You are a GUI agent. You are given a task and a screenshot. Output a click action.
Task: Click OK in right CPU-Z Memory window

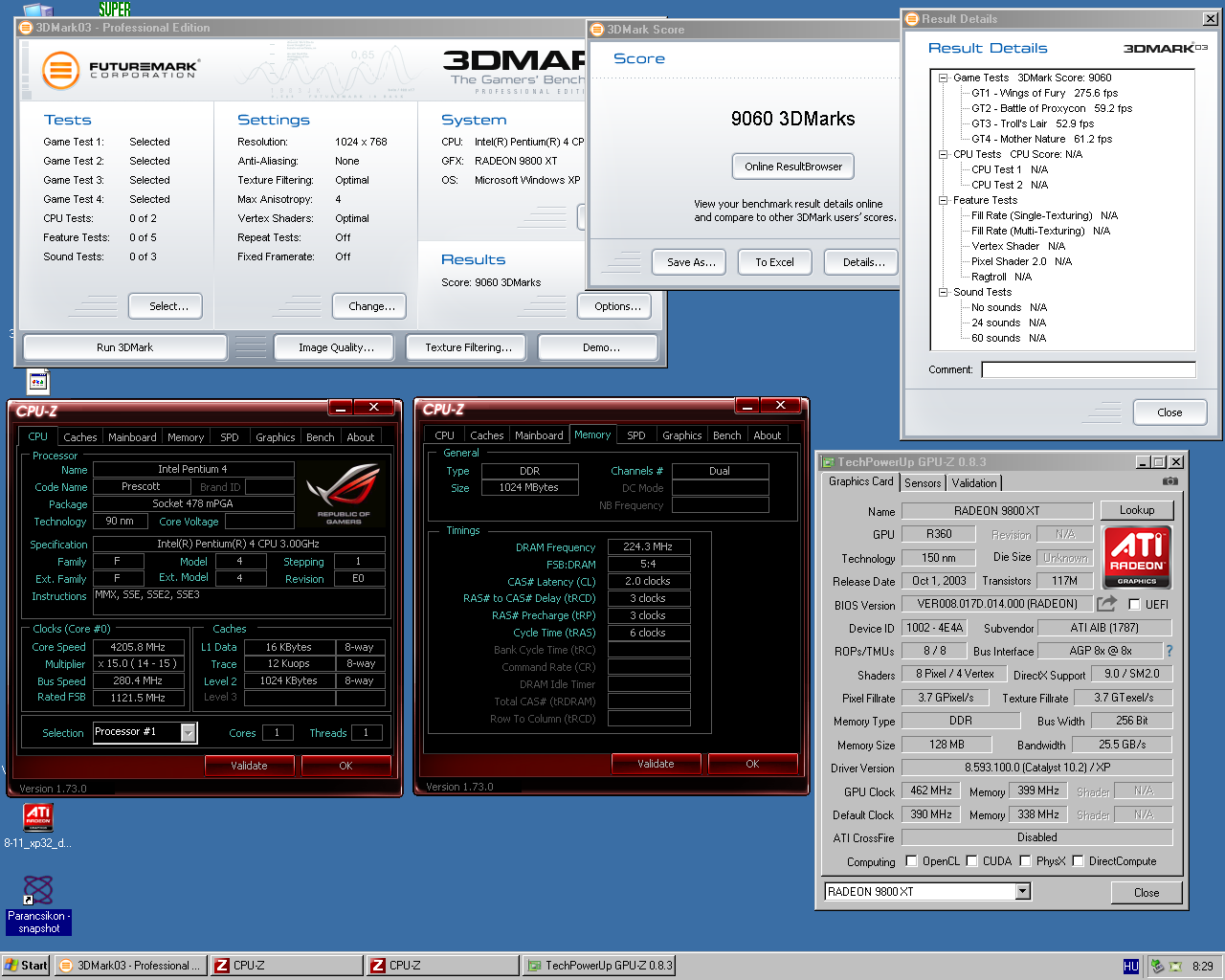[x=752, y=764]
